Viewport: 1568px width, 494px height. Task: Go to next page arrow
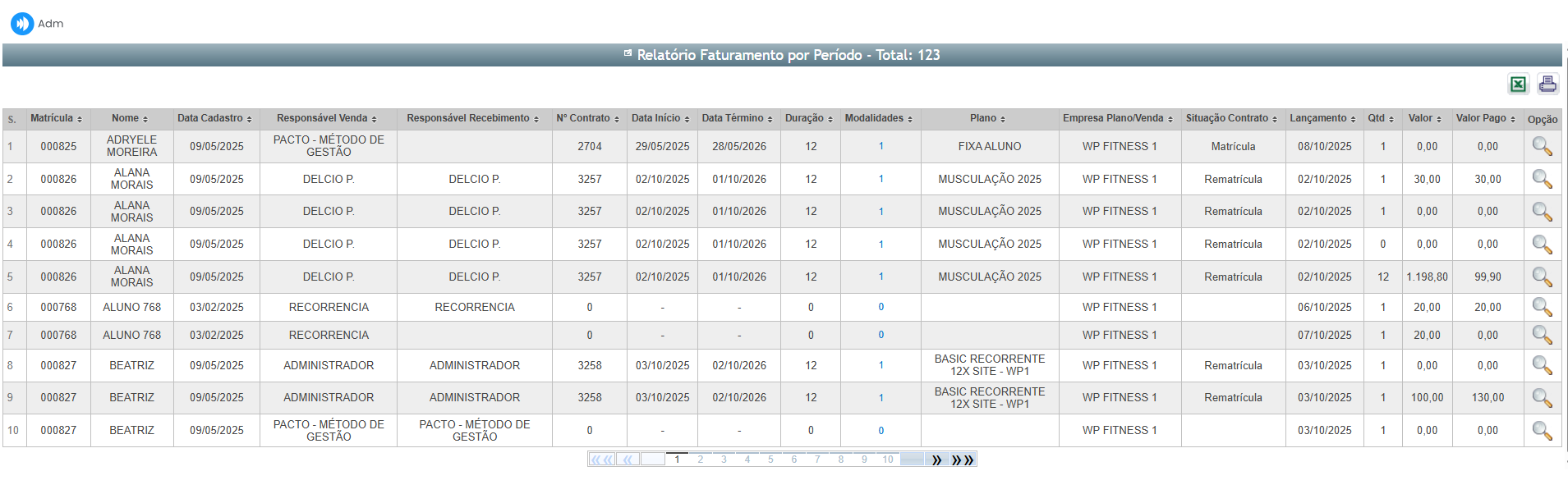pyautogui.click(x=936, y=460)
